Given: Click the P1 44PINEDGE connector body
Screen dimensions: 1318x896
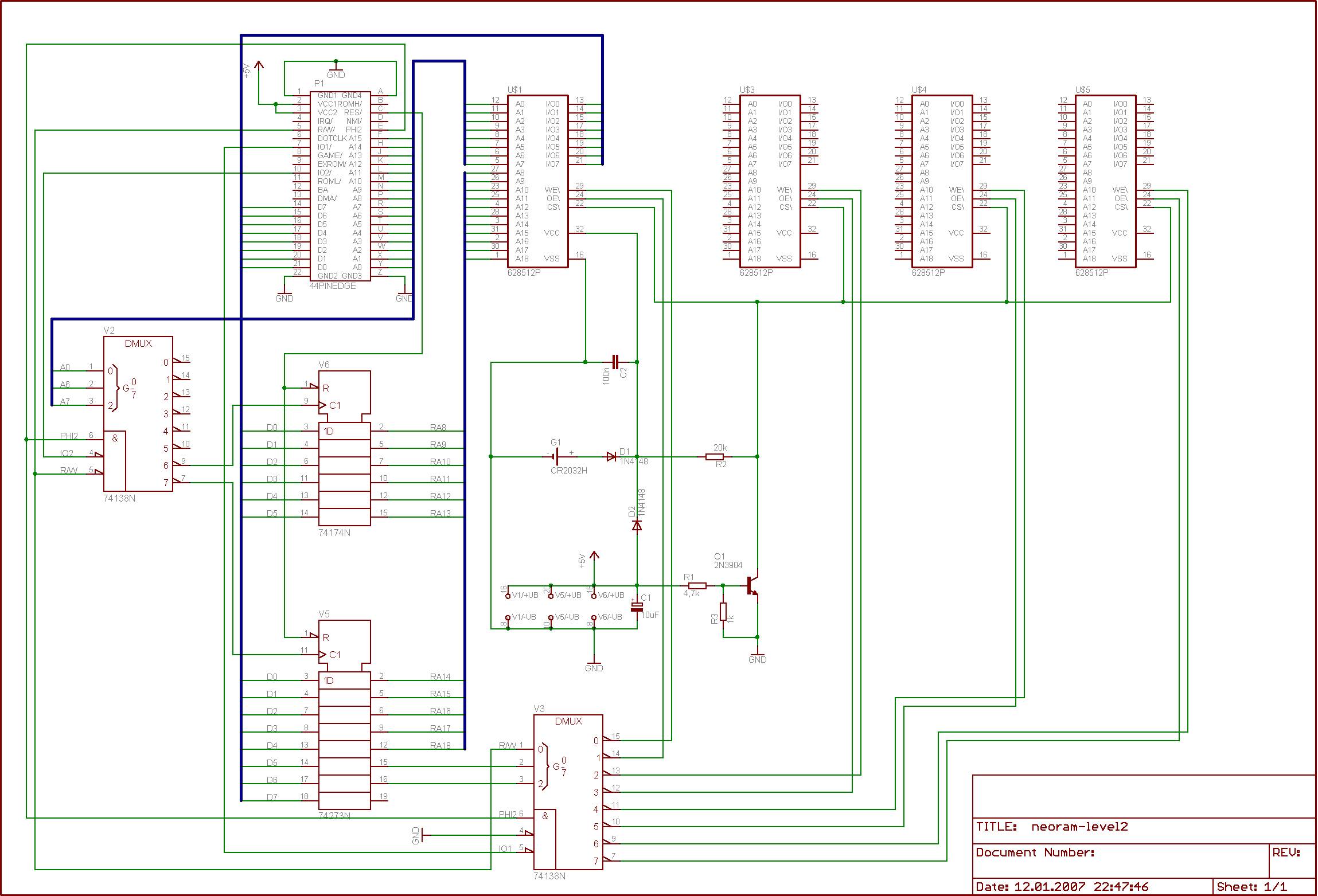Looking at the screenshot, I should (340, 186).
